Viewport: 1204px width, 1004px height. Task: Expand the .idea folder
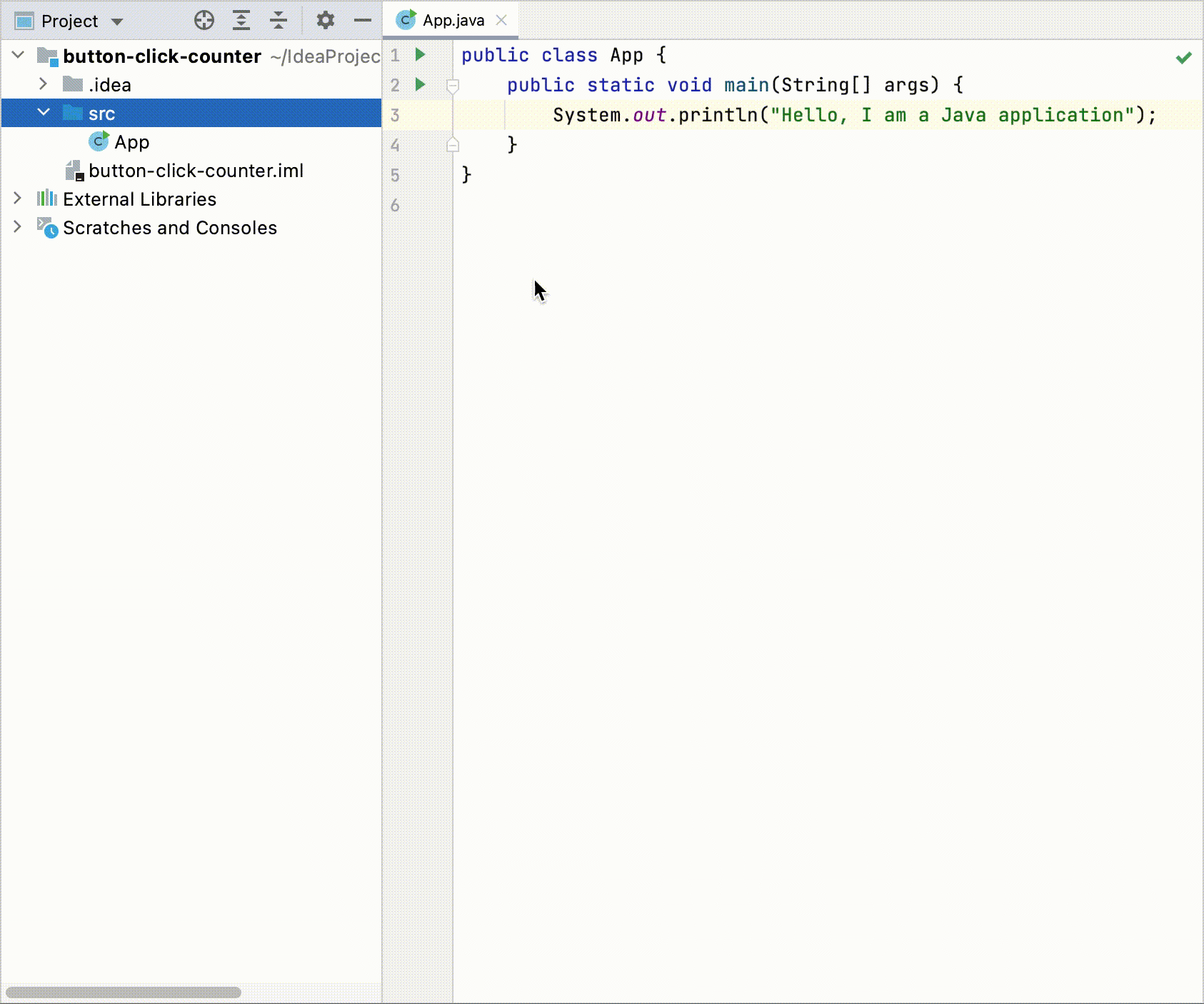click(44, 84)
